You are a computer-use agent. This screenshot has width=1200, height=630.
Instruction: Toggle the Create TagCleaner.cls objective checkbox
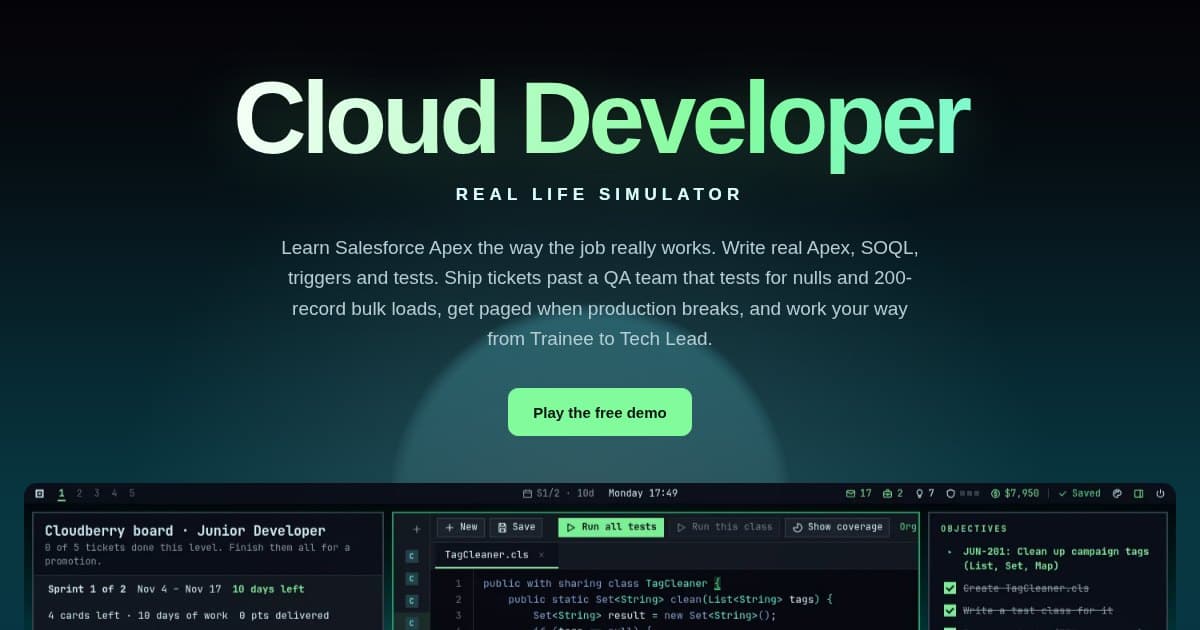tap(950, 588)
